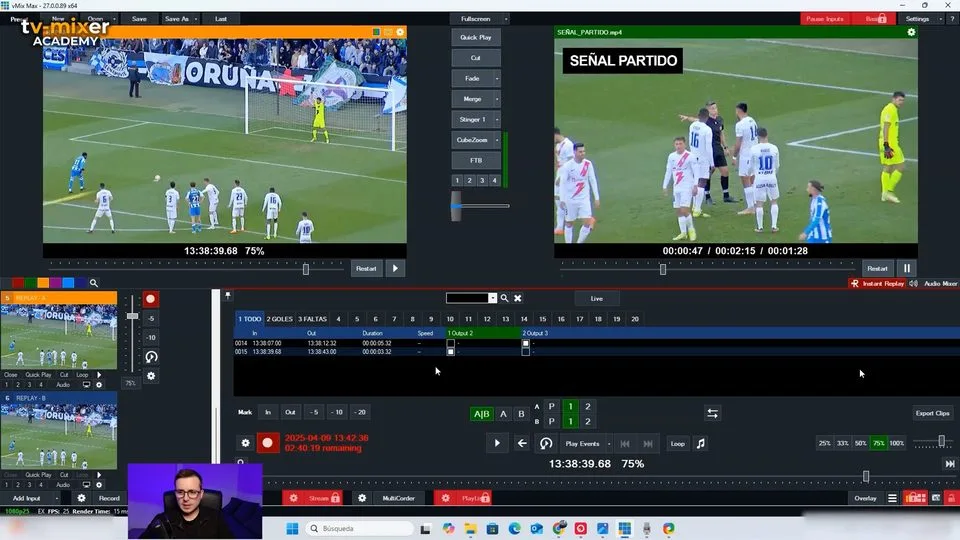Open events tab 10
This screenshot has height=540, width=960.
450,319
